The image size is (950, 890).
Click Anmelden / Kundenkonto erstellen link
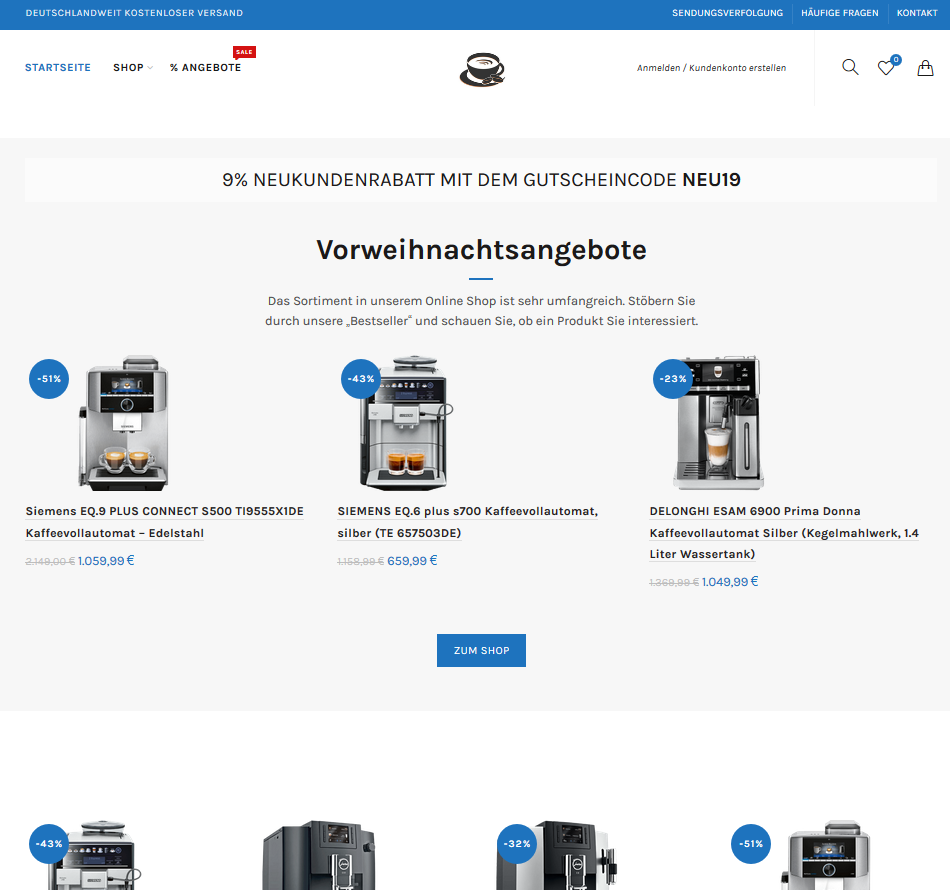click(x=711, y=68)
